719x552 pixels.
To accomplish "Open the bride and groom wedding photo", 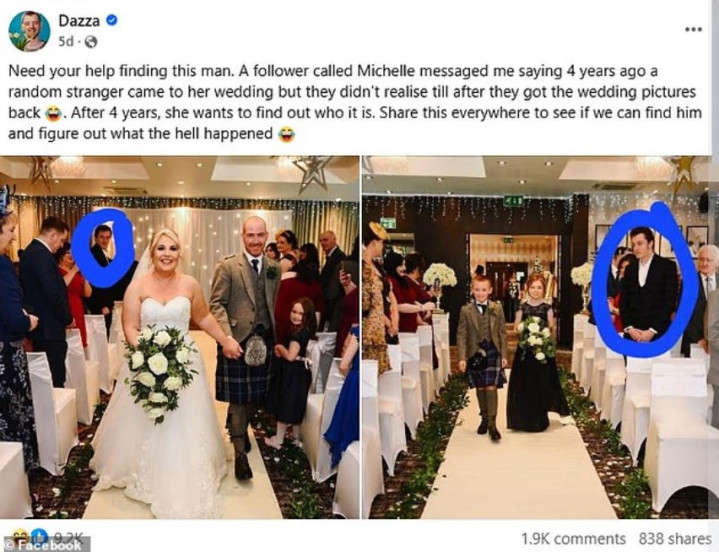I will coord(179,337).
